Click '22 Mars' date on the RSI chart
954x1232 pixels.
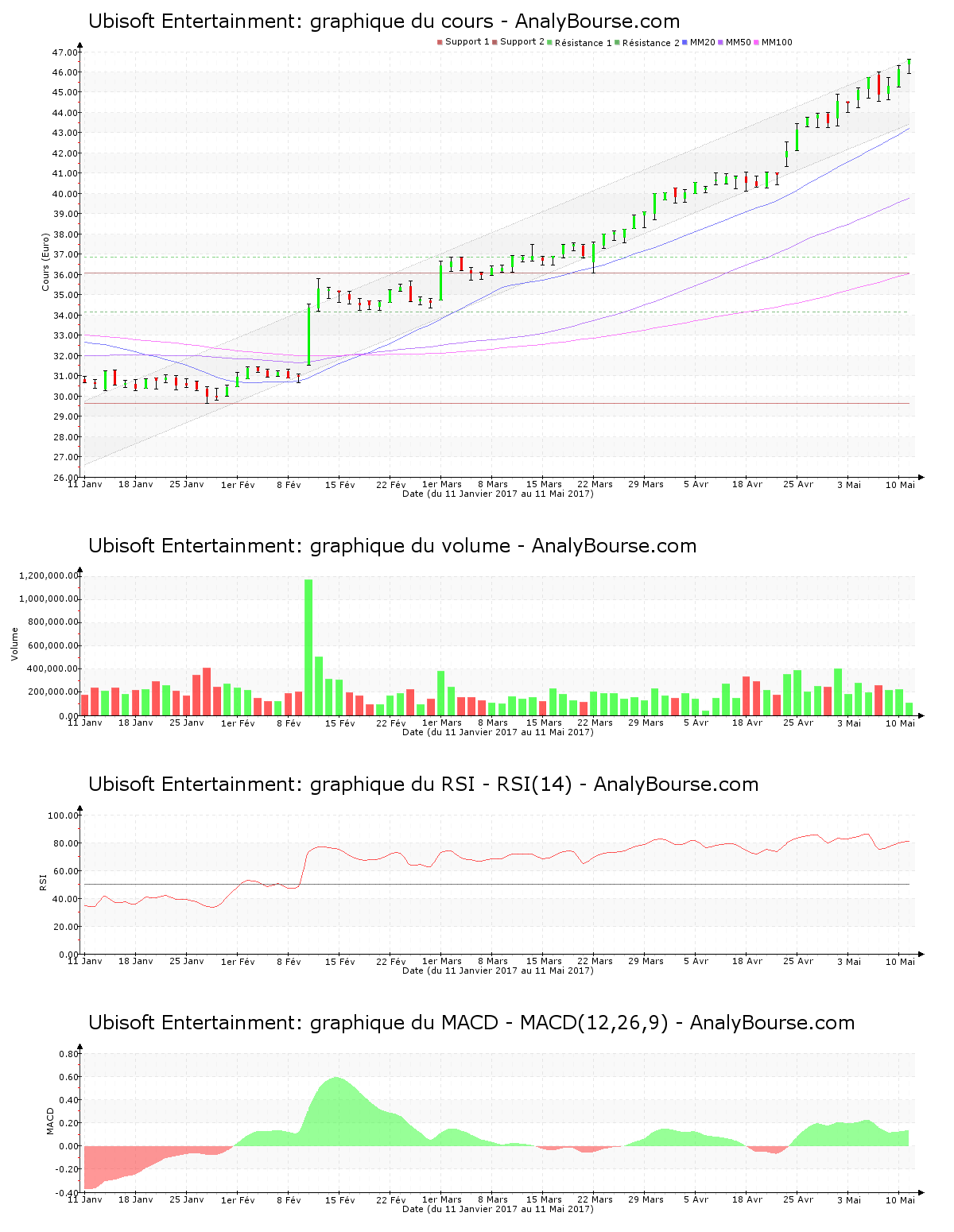tap(595, 961)
